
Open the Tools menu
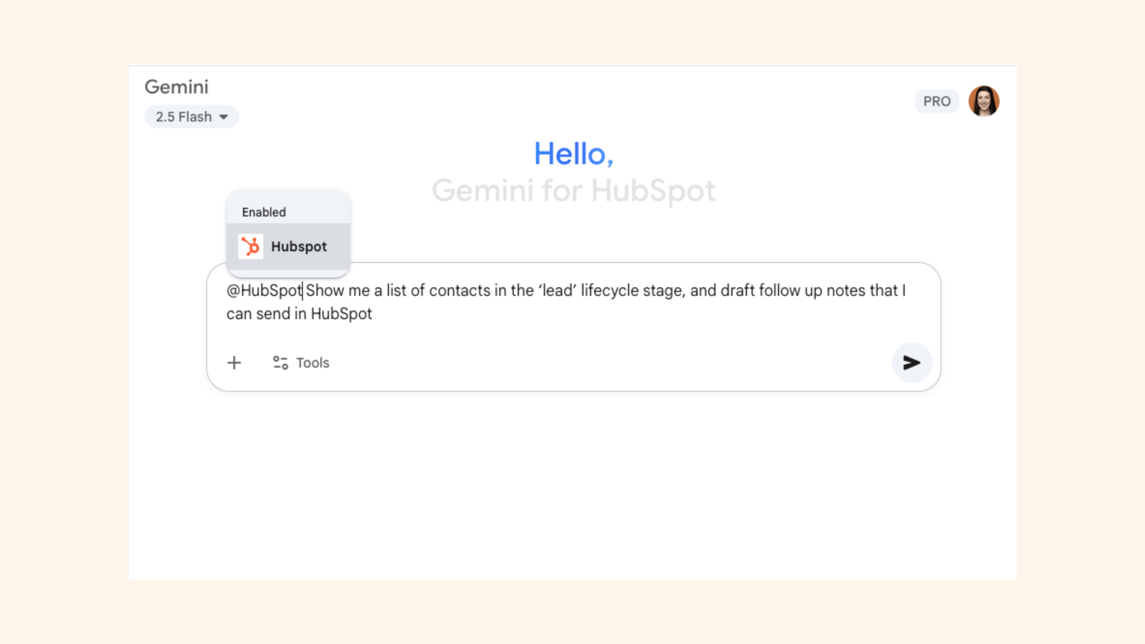point(300,363)
